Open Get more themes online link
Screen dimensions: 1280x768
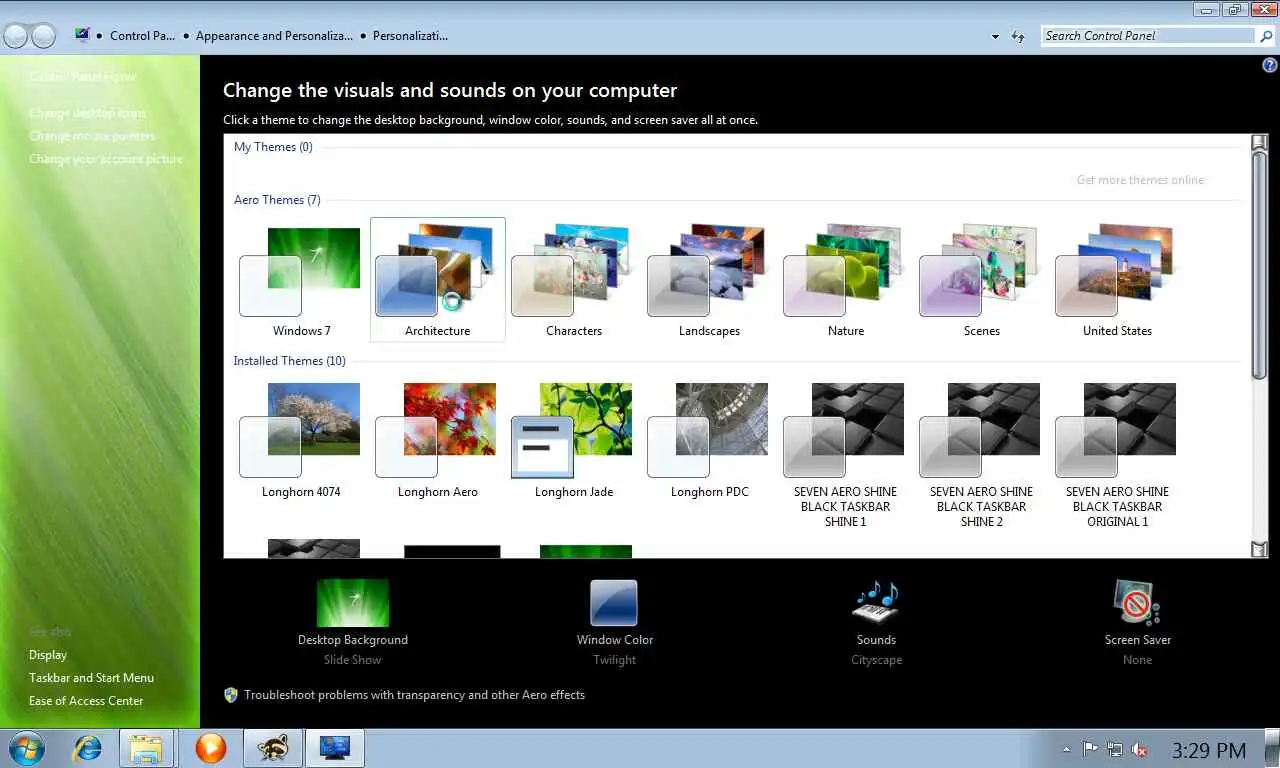pyautogui.click(x=1140, y=180)
